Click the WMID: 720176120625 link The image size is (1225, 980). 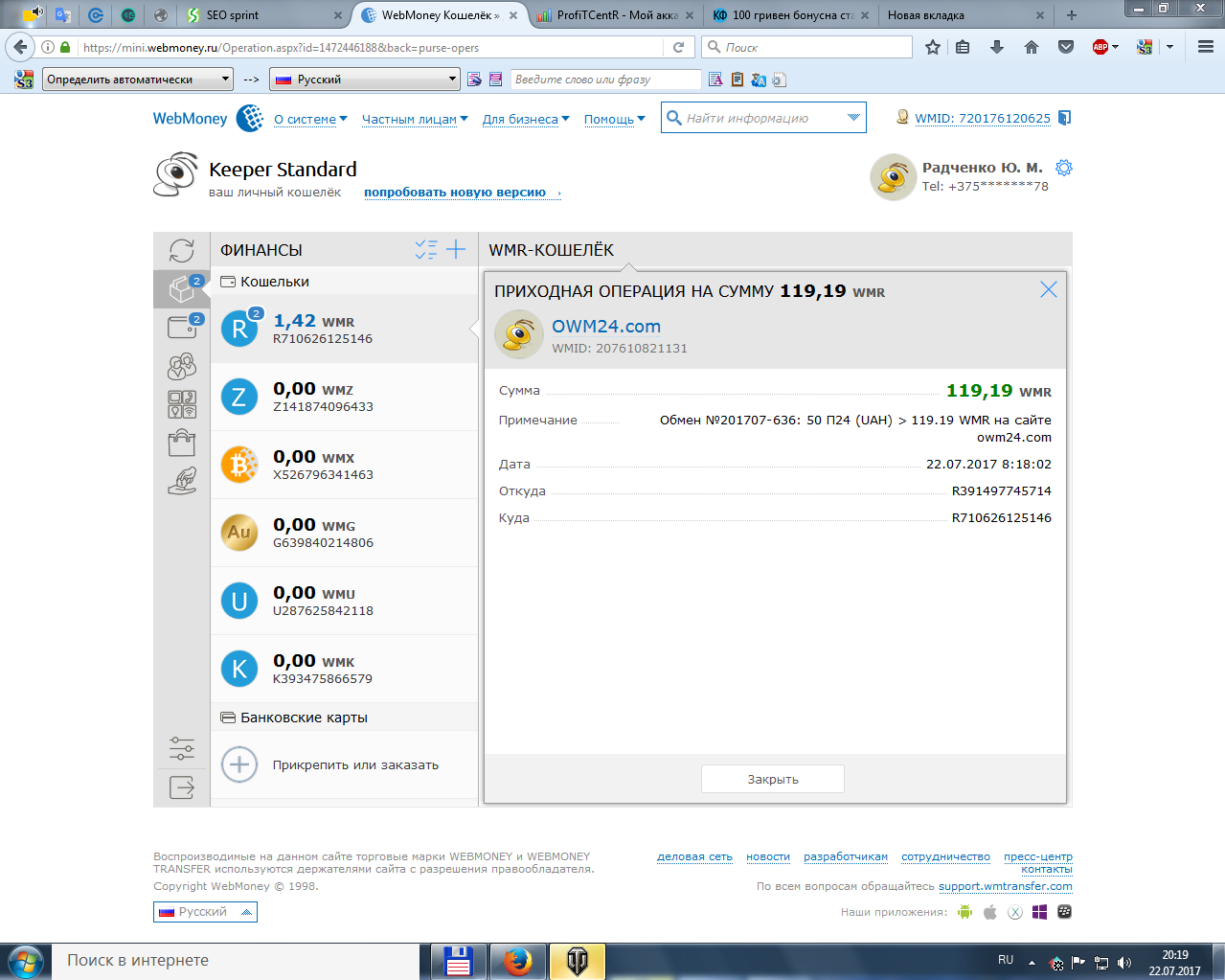click(x=983, y=118)
